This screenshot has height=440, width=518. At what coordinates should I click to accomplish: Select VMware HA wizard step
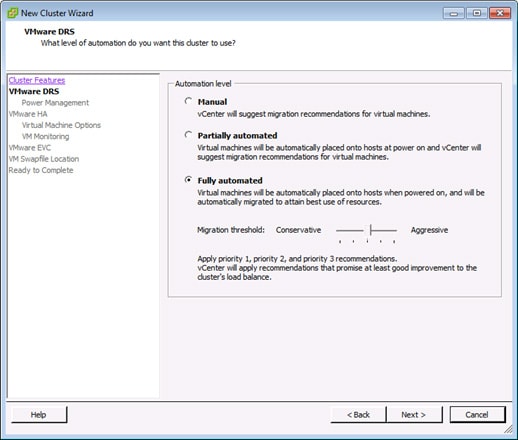point(28,114)
